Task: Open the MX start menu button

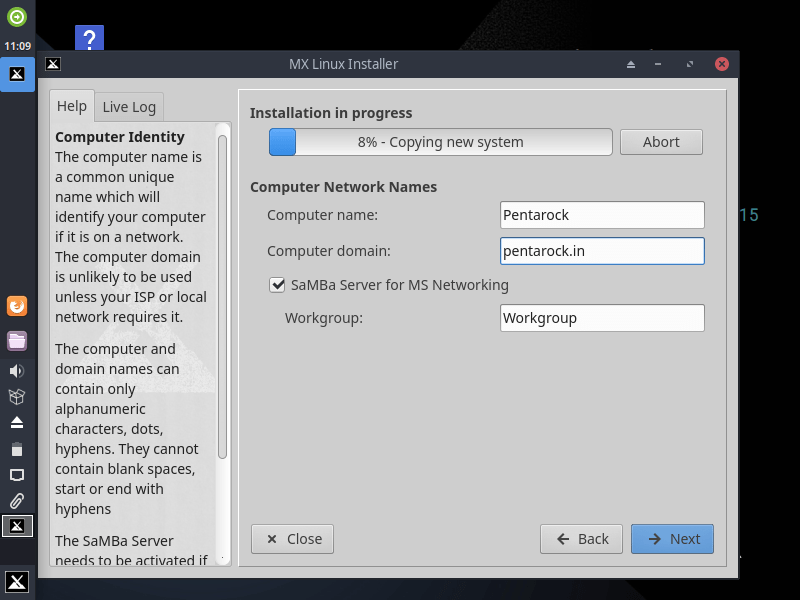Action: 17,582
